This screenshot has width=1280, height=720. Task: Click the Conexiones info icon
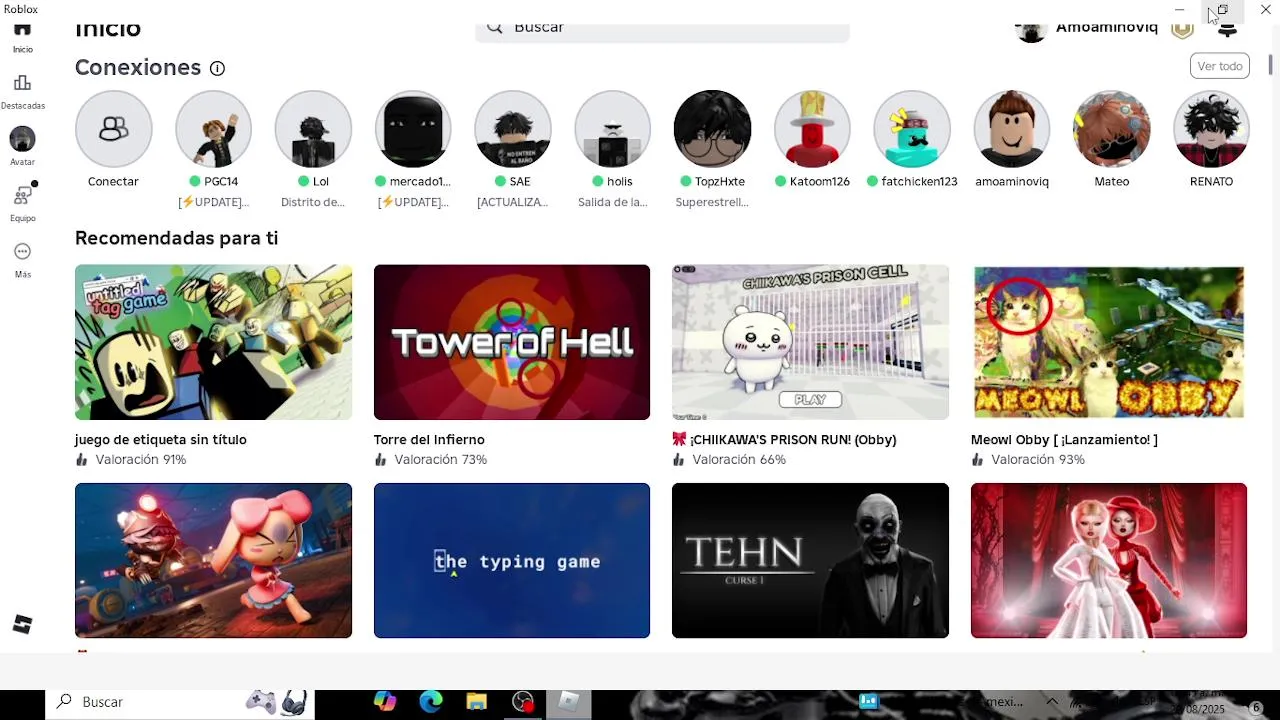217,68
